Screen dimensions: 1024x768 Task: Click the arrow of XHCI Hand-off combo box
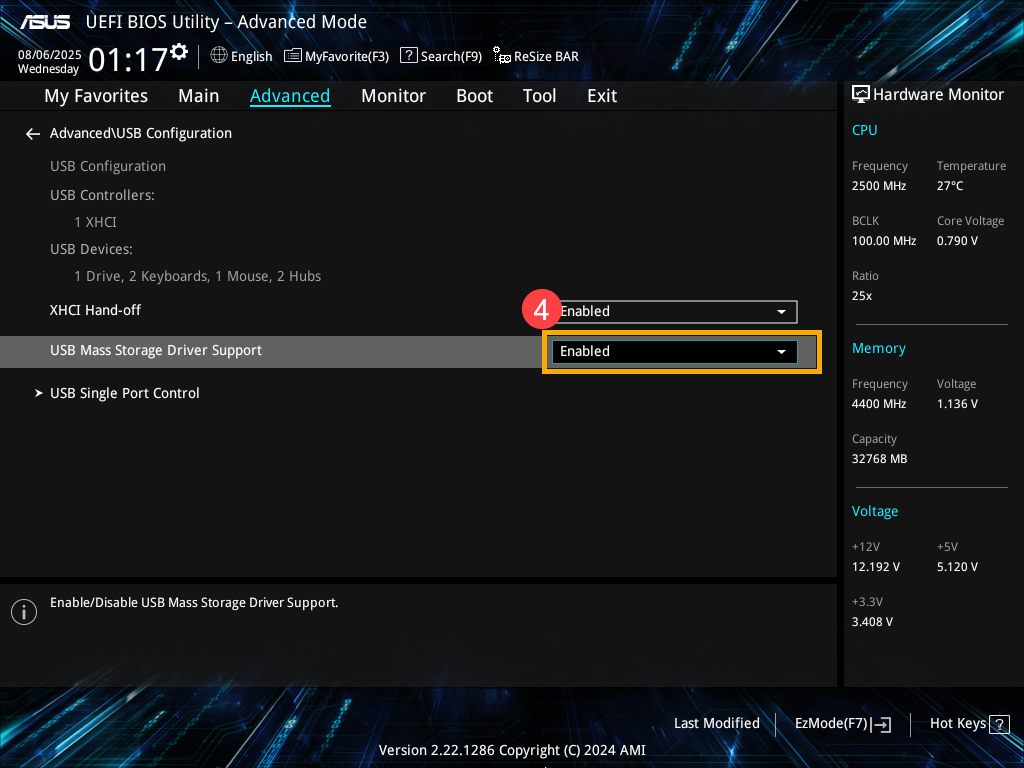[781, 312]
